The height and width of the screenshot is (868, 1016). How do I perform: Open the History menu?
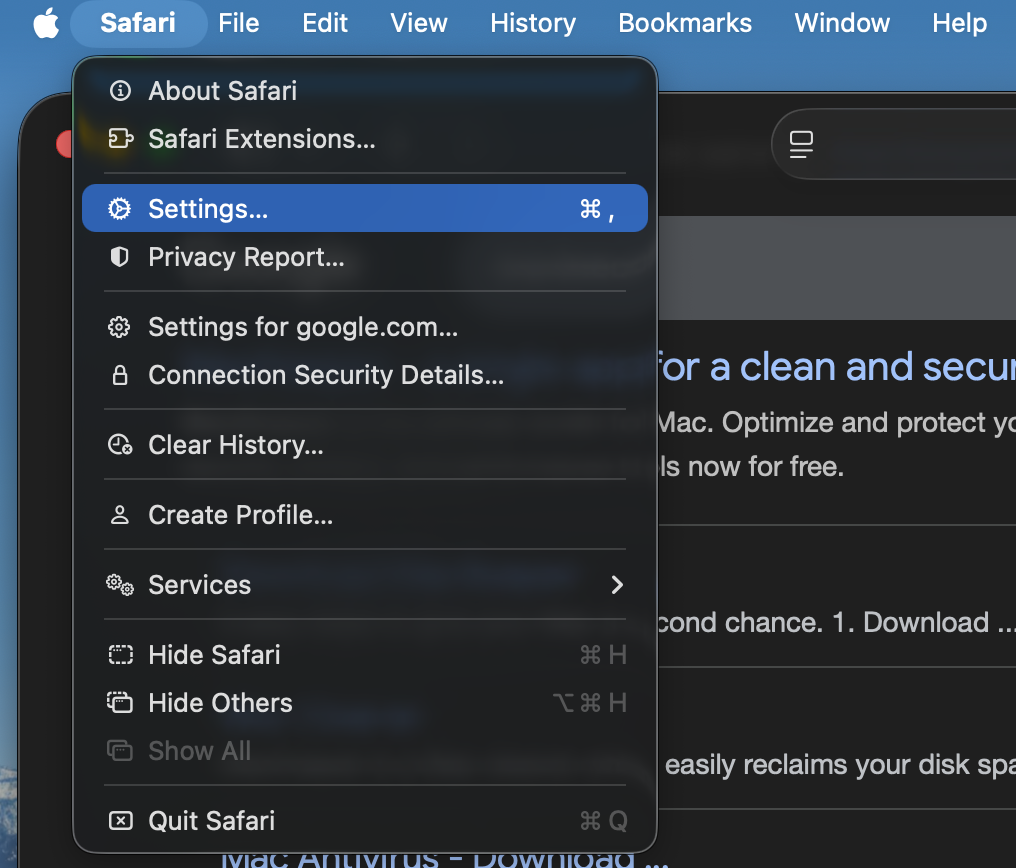(533, 23)
